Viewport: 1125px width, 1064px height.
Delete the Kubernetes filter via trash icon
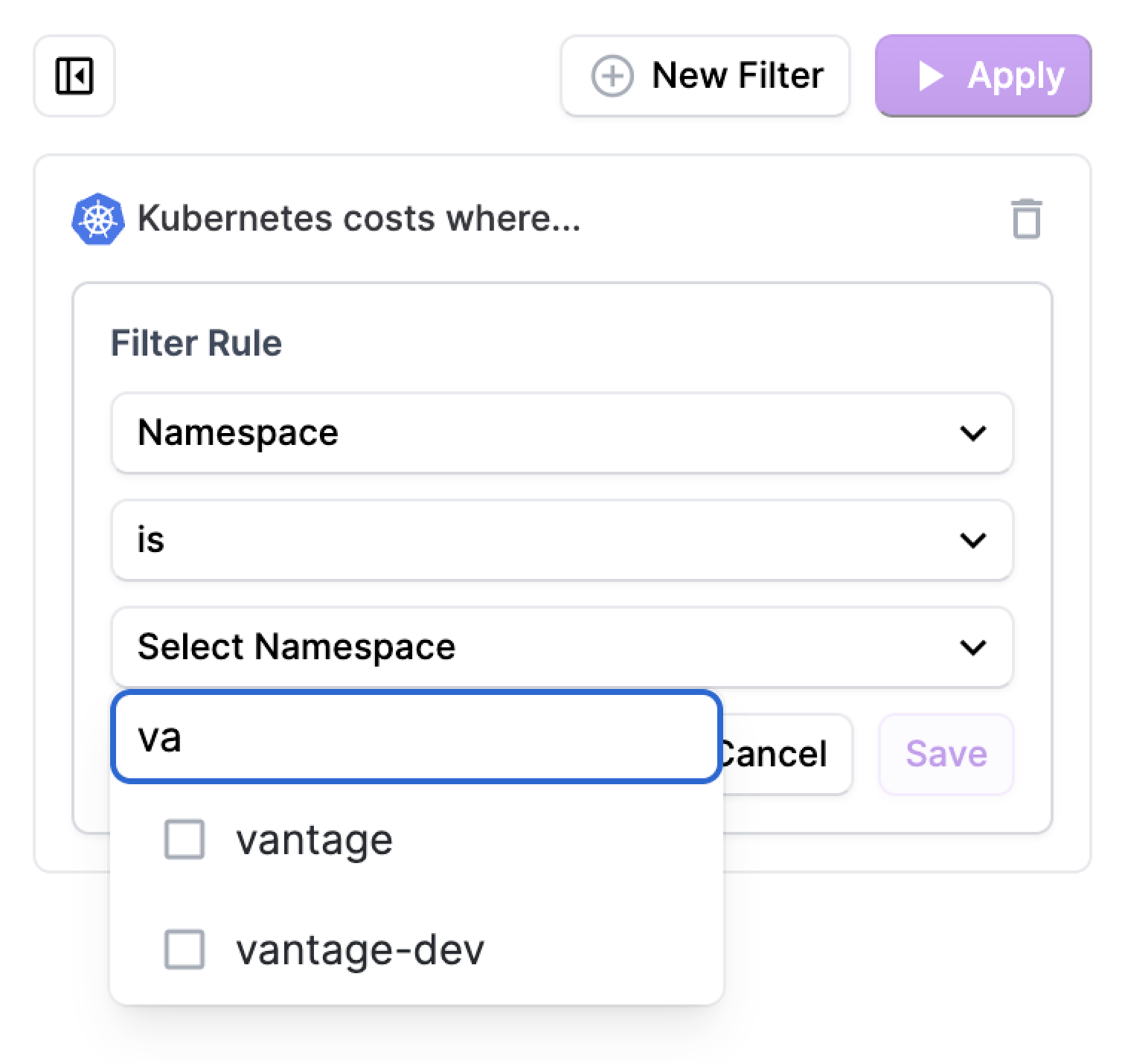tap(1027, 219)
